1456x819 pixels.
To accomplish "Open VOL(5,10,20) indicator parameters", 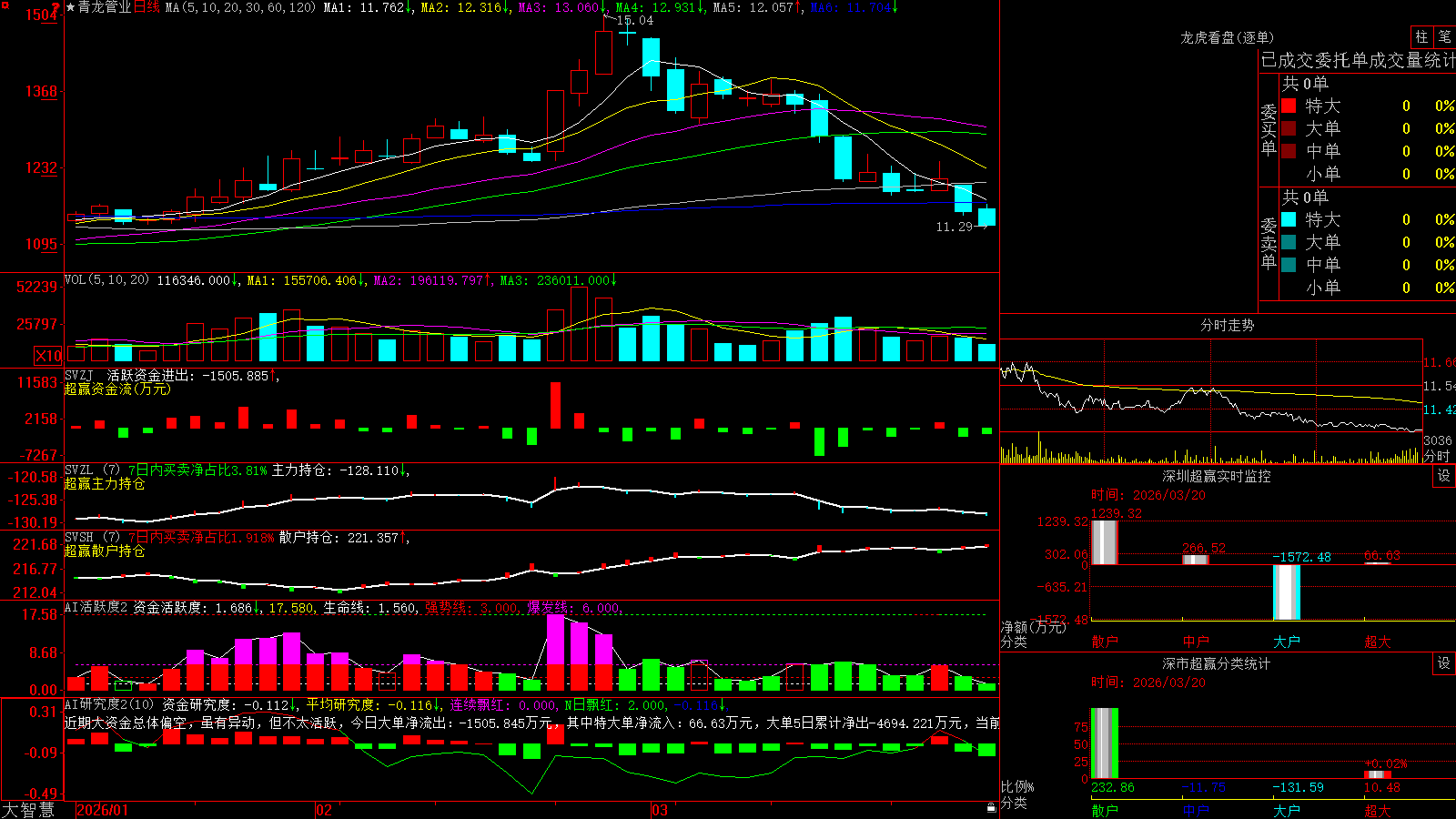I will tap(106, 280).
